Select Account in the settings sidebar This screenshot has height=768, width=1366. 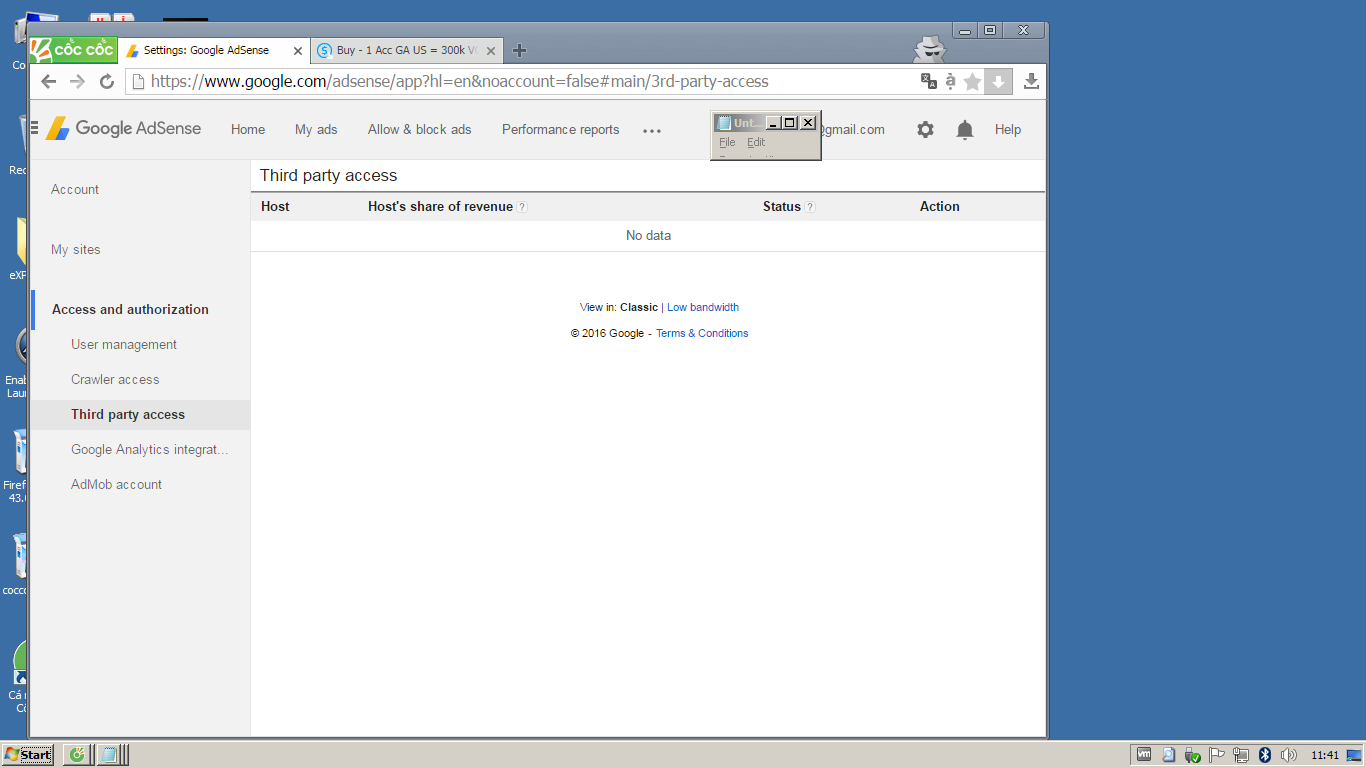click(x=75, y=189)
